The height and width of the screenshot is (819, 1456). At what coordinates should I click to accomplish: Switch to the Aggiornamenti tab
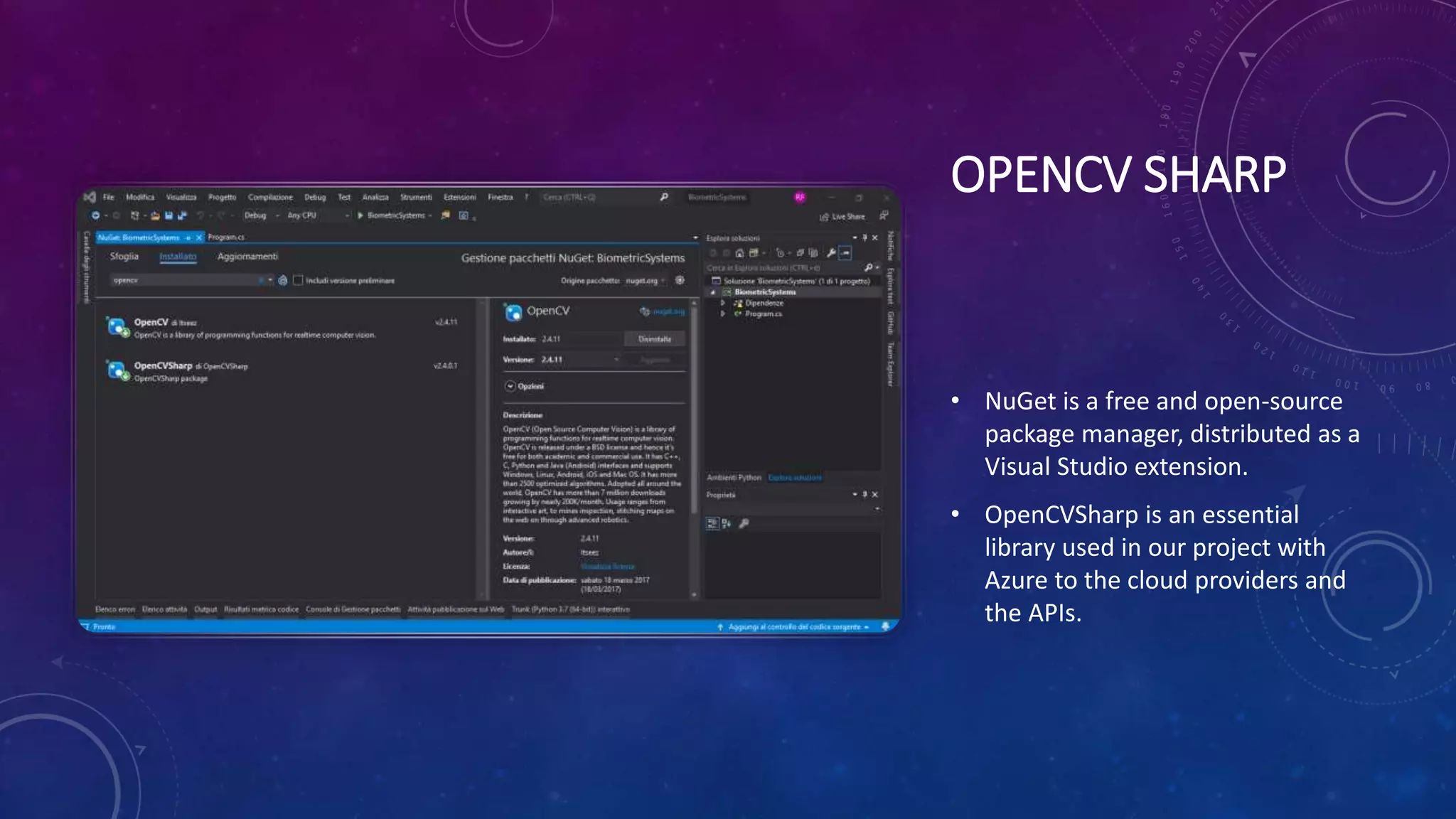click(247, 256)
